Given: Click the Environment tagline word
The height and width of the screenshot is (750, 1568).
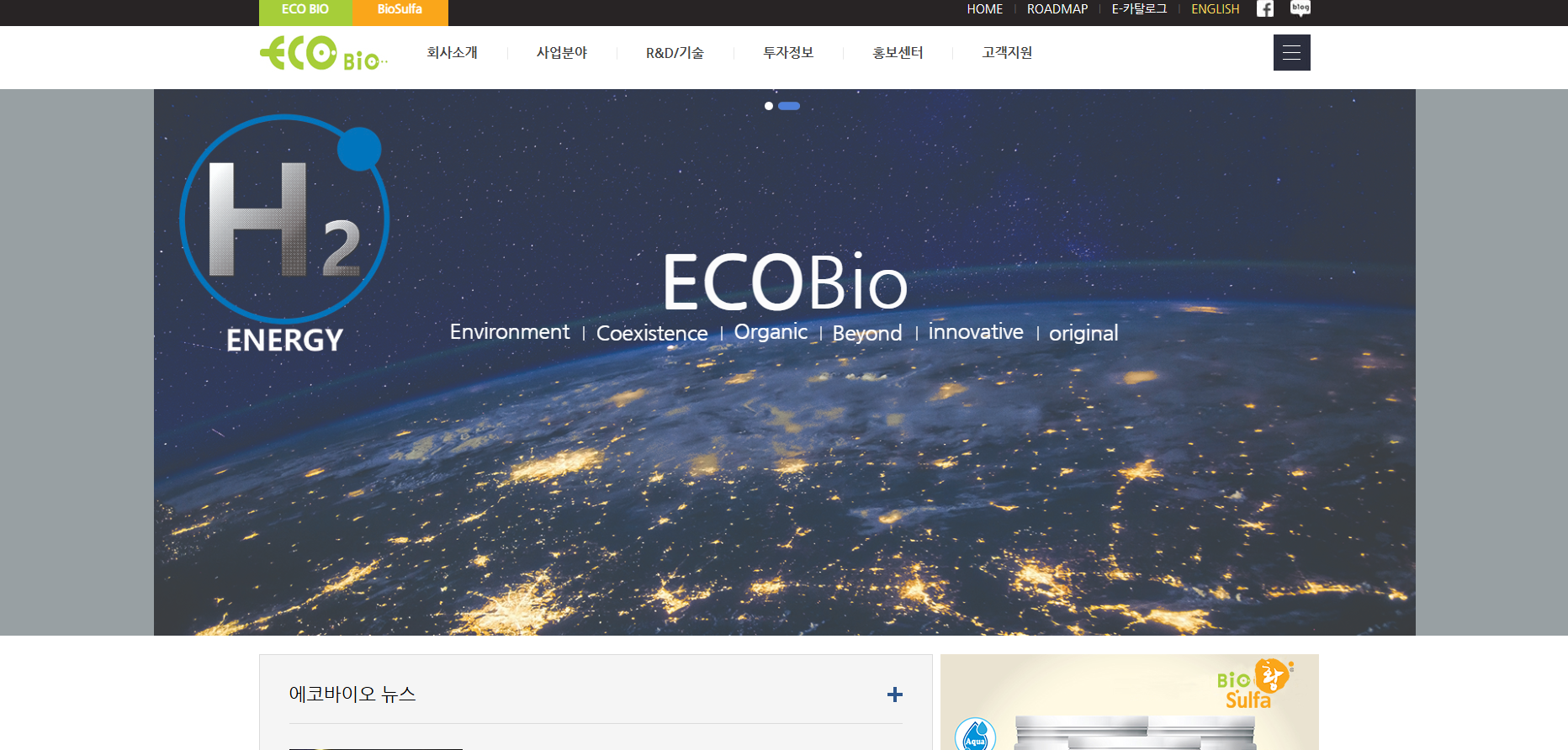Looking at the screenshot, I should coord(510,332).
